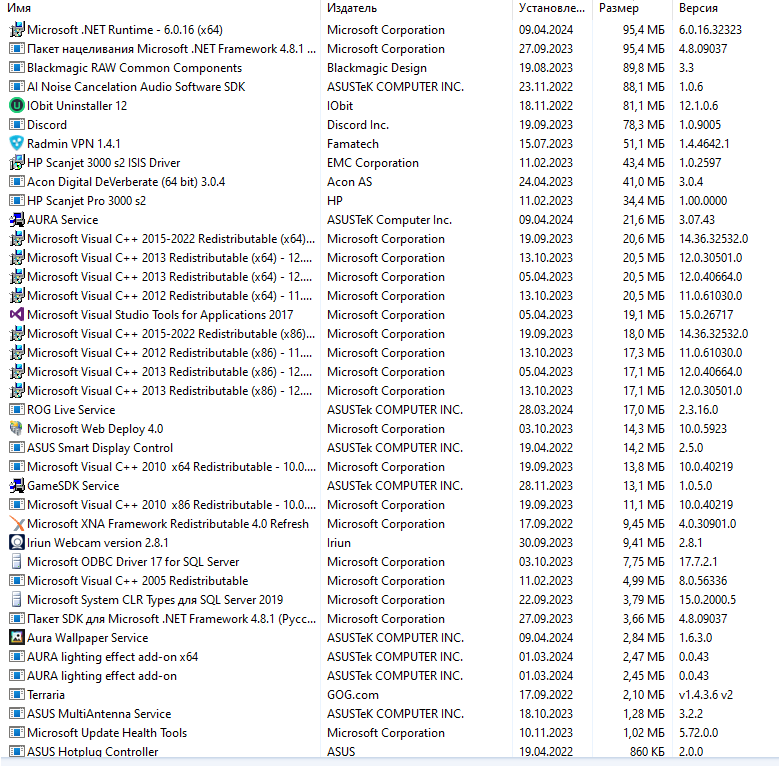Click the Microsoft System CLR Types icon
This screenshot has height=766, width=779.
(x=16, y=600)
